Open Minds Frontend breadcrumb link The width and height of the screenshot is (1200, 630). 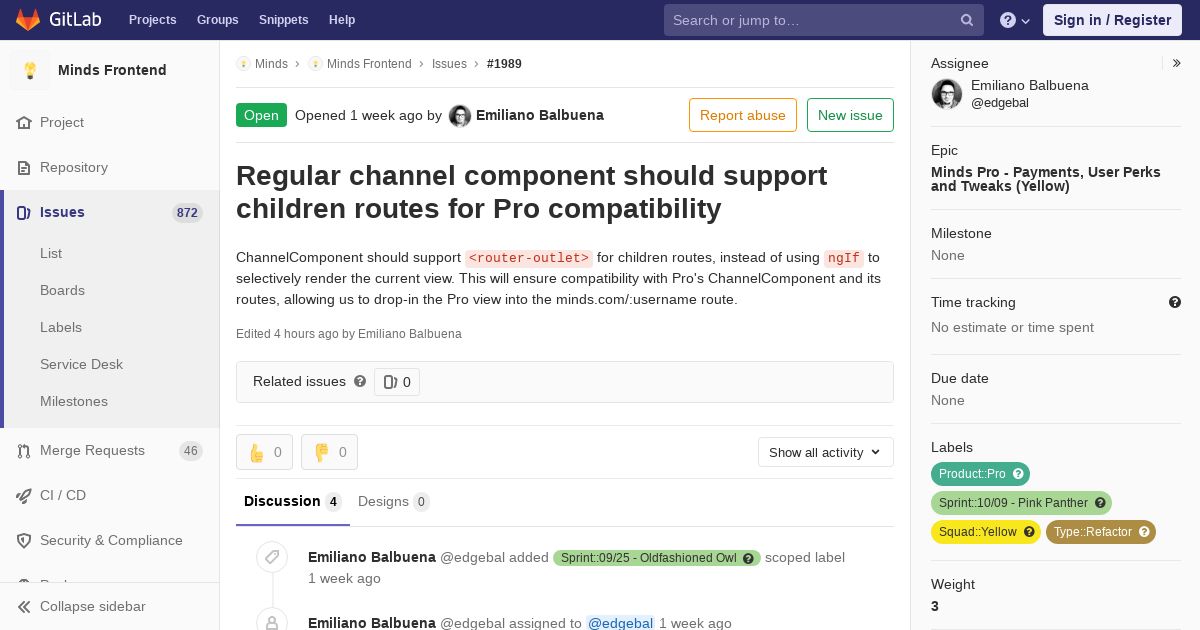coord(369,64)
